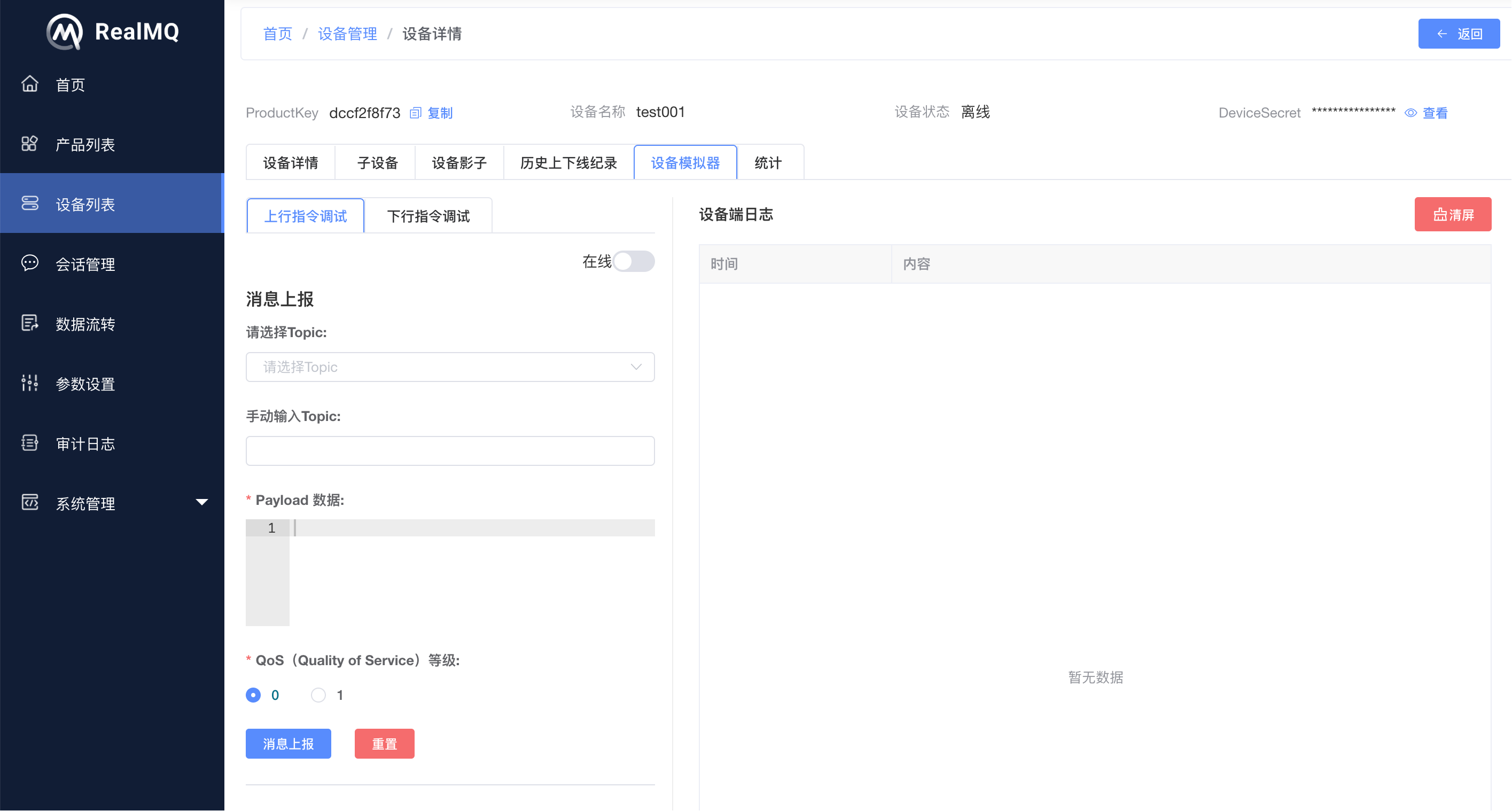Open 会话管理 in the sidebar menu
This screenshot has height=811, width=1512.
coord(112,263)
